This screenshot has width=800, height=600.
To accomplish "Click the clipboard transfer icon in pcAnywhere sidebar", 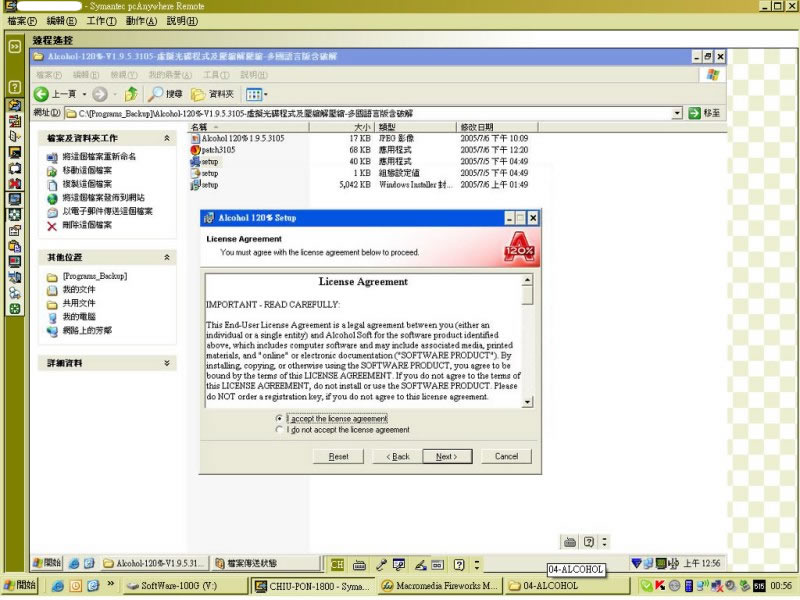I will pyautogui.click(x=15, y=246).
